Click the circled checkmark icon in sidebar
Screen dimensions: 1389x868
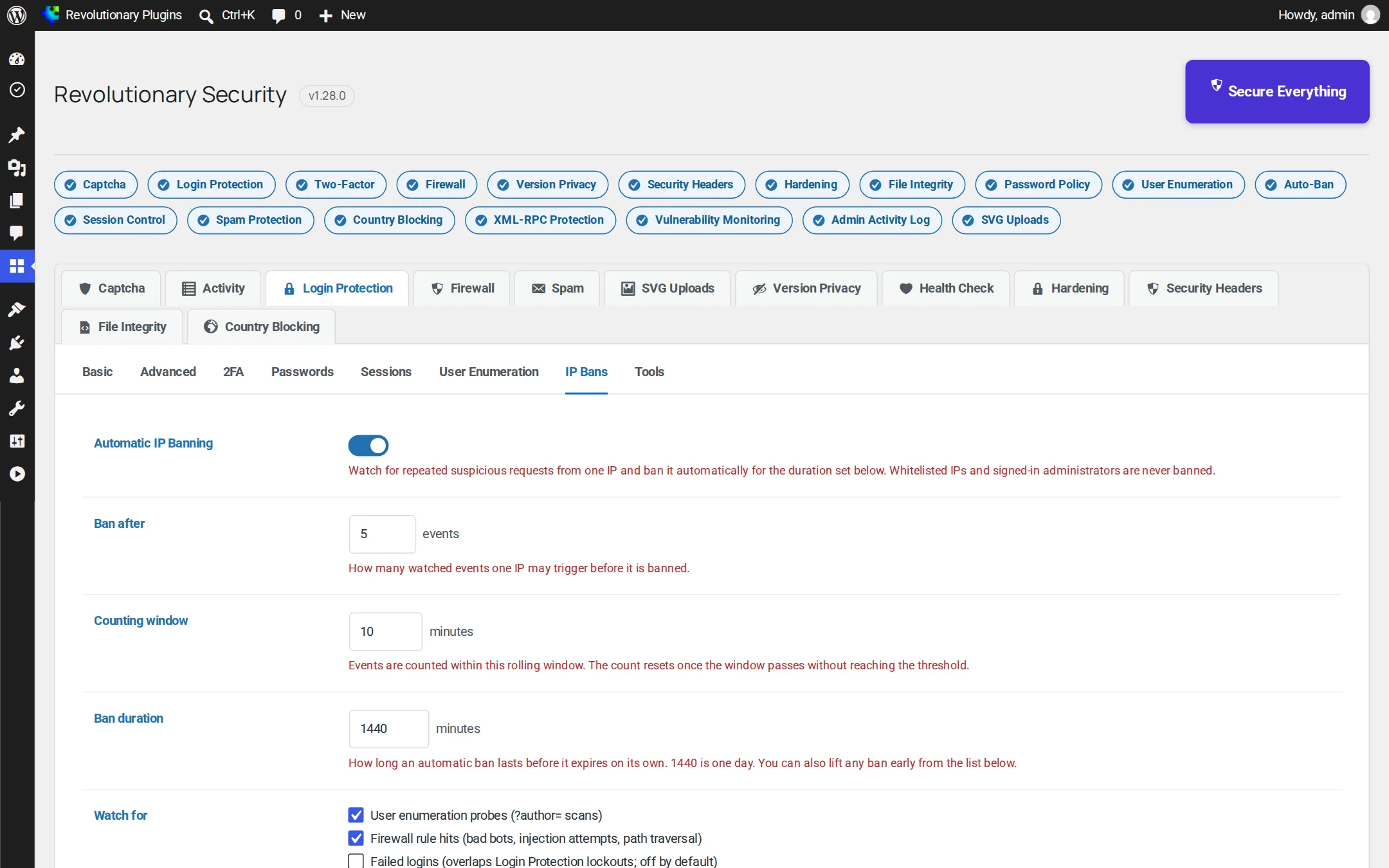(17, 90)
